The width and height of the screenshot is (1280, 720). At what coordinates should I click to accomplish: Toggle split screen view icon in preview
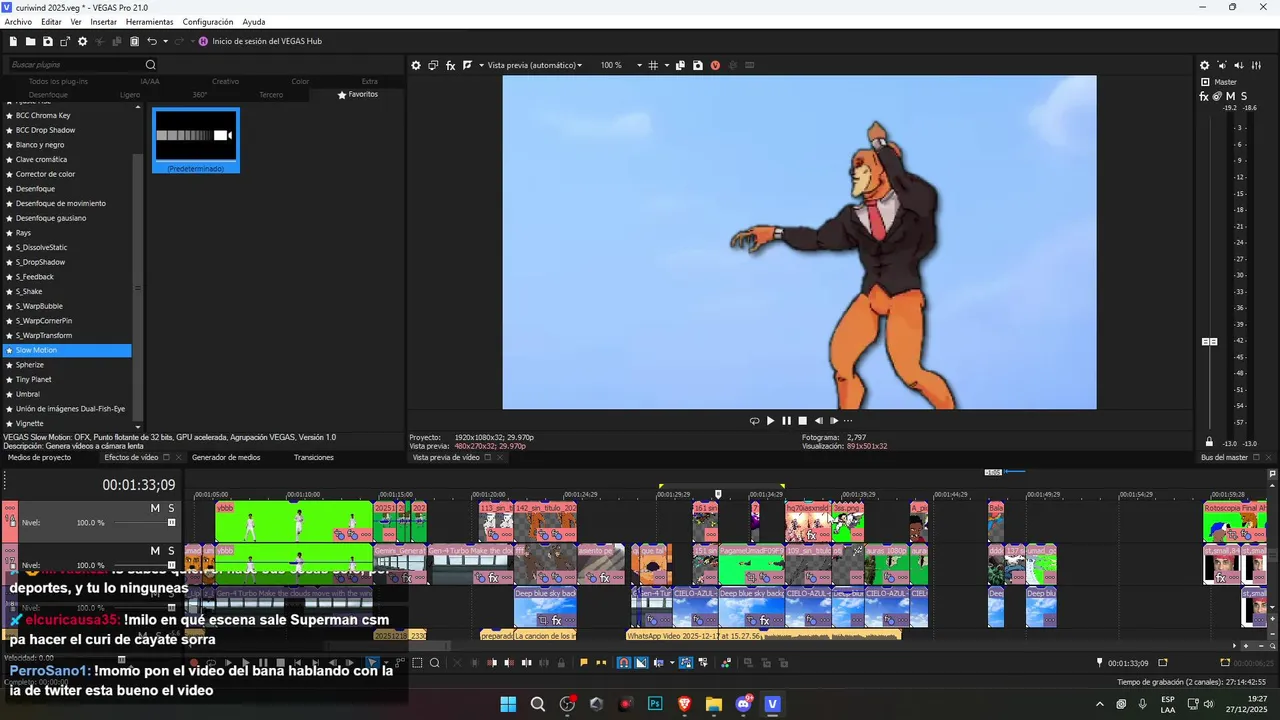[467, 65]
